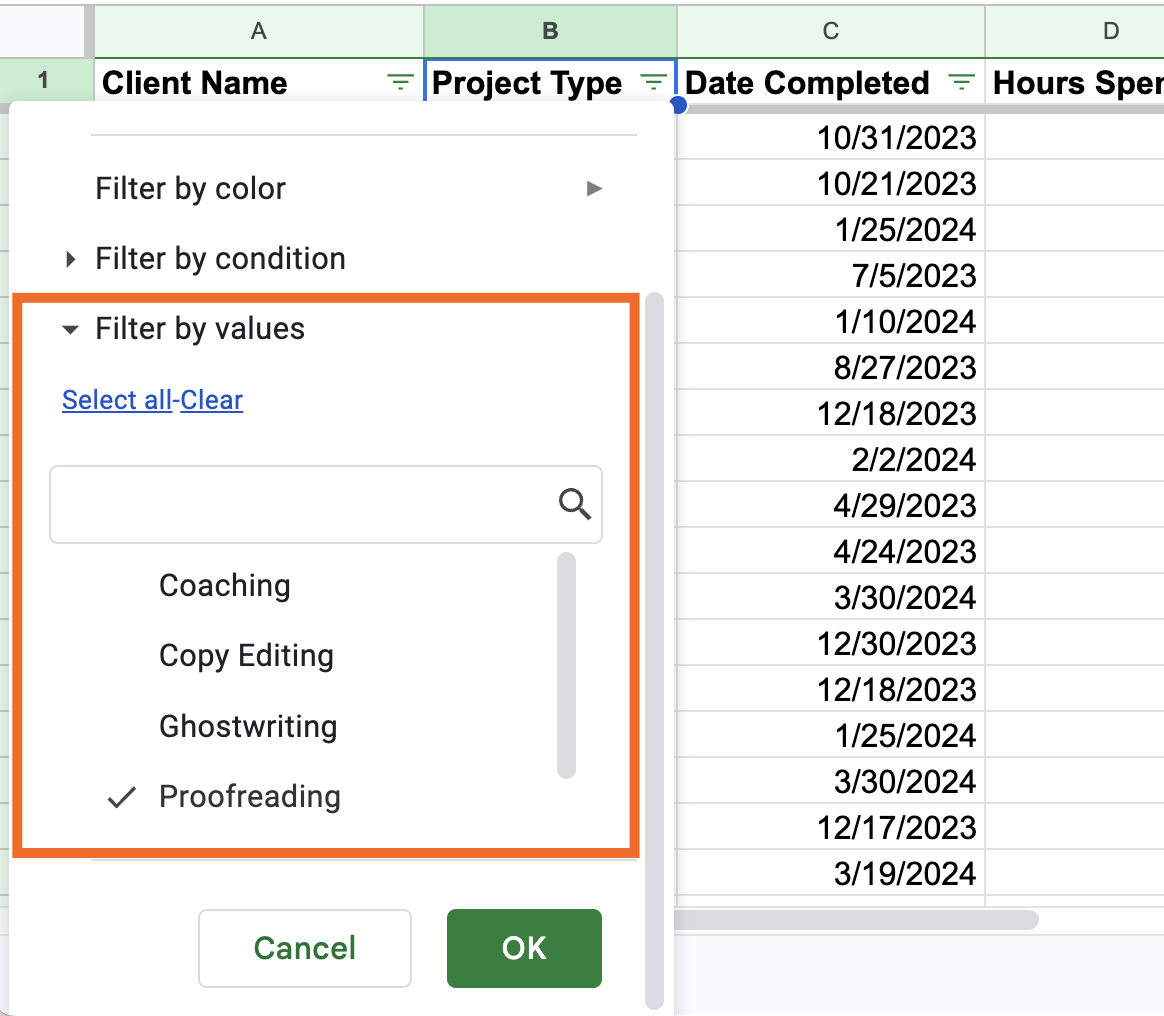The image size is (1164, 1016).
Task: Check the Ghostwriting value
Action: click(x=249, y=726)
